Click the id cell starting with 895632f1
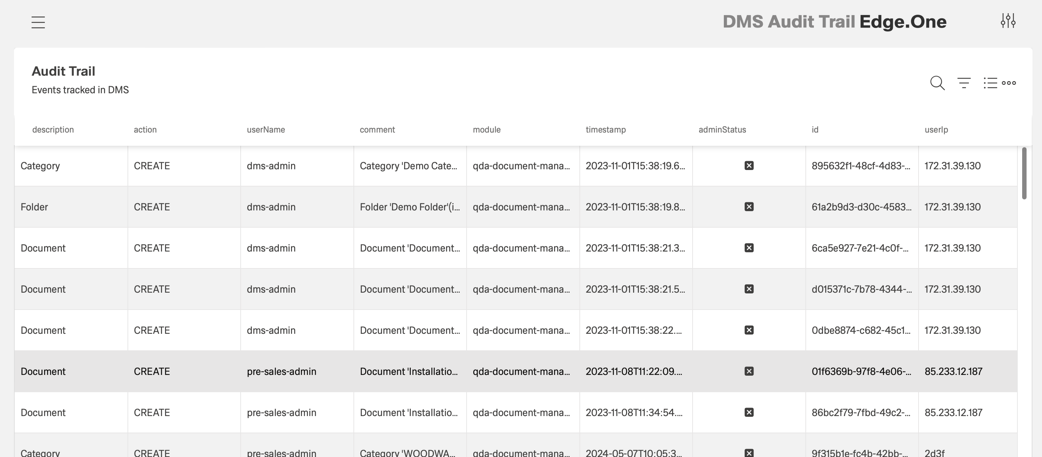 coord(860,166)
